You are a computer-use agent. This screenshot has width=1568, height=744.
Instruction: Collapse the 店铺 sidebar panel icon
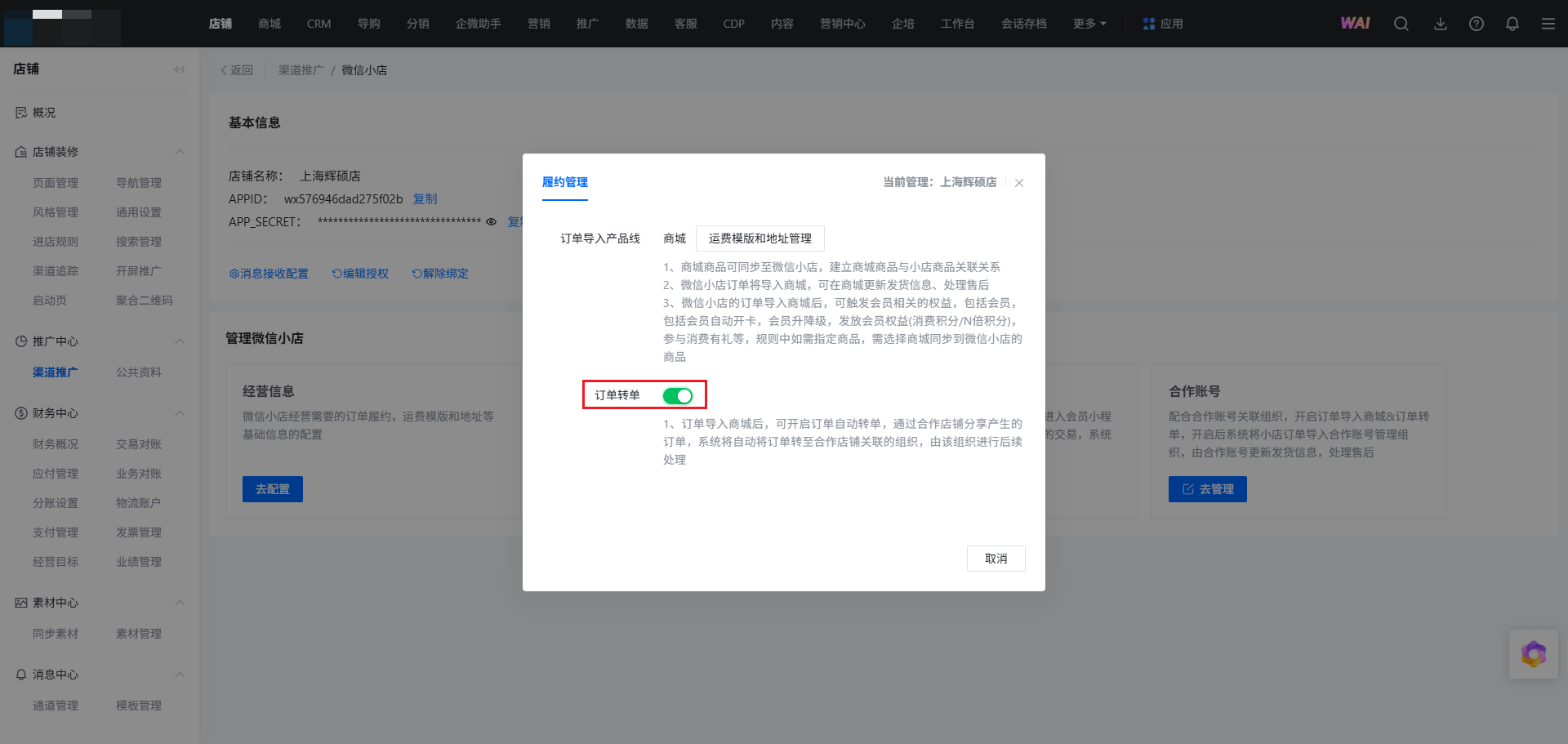pos(179,69)
